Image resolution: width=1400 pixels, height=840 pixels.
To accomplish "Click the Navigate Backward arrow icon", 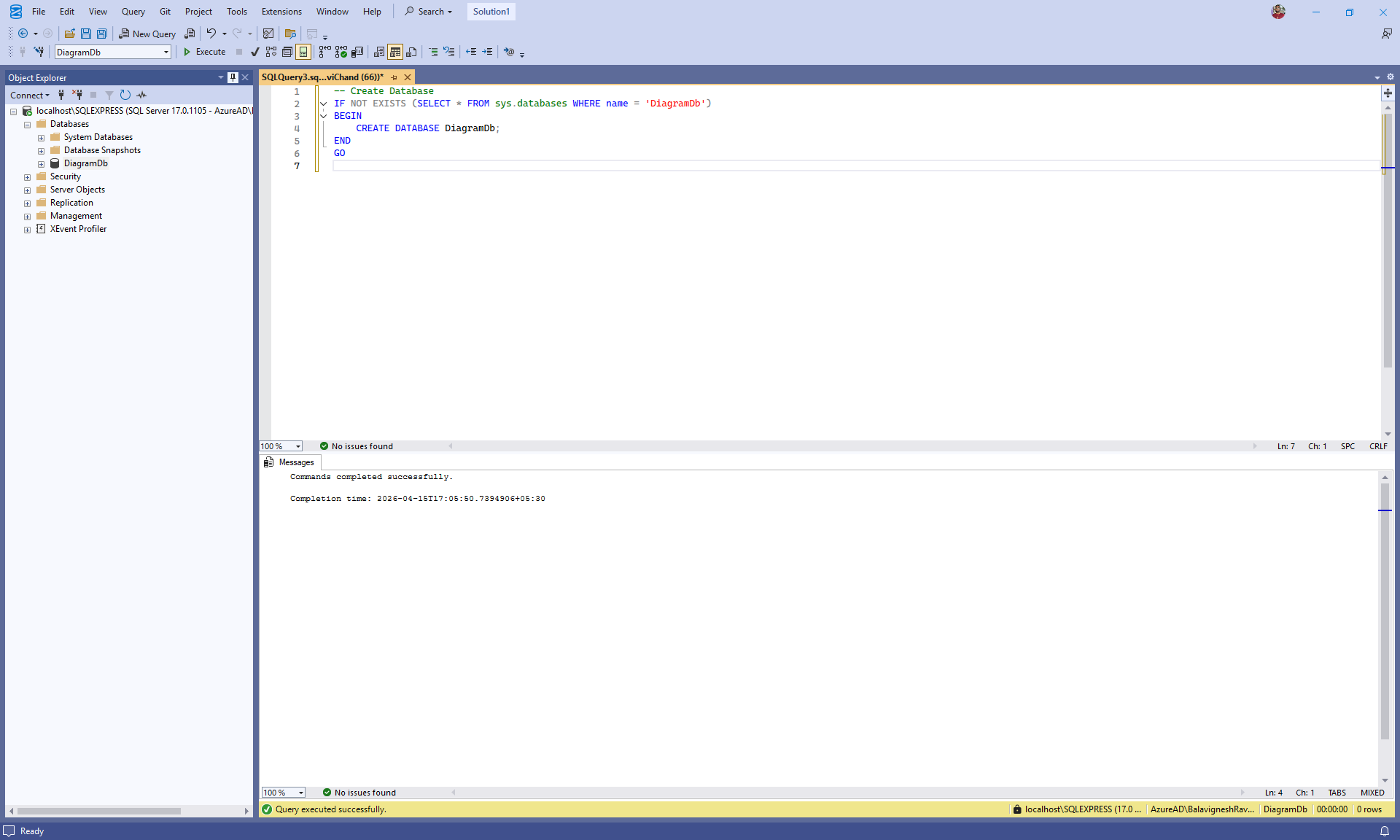I will pos(23,34).
